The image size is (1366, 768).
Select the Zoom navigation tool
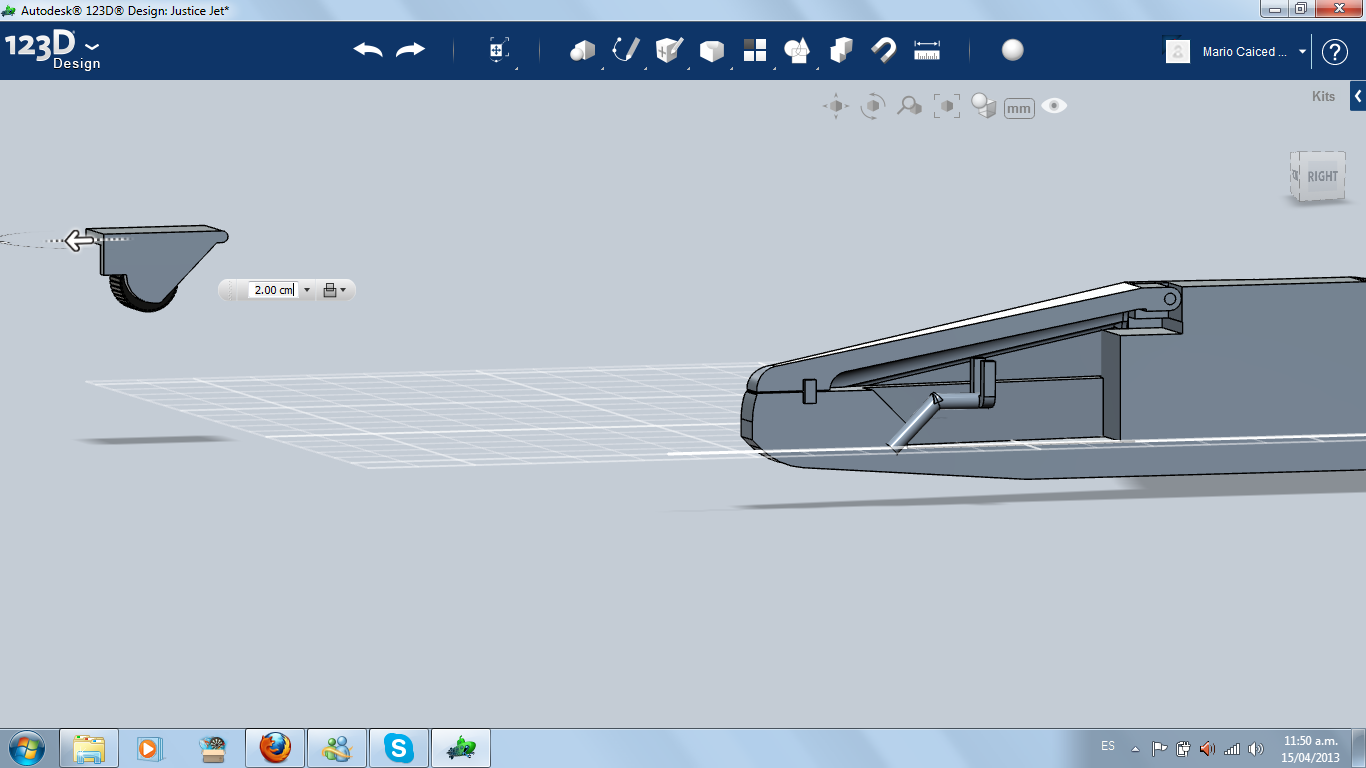(909, 106)
